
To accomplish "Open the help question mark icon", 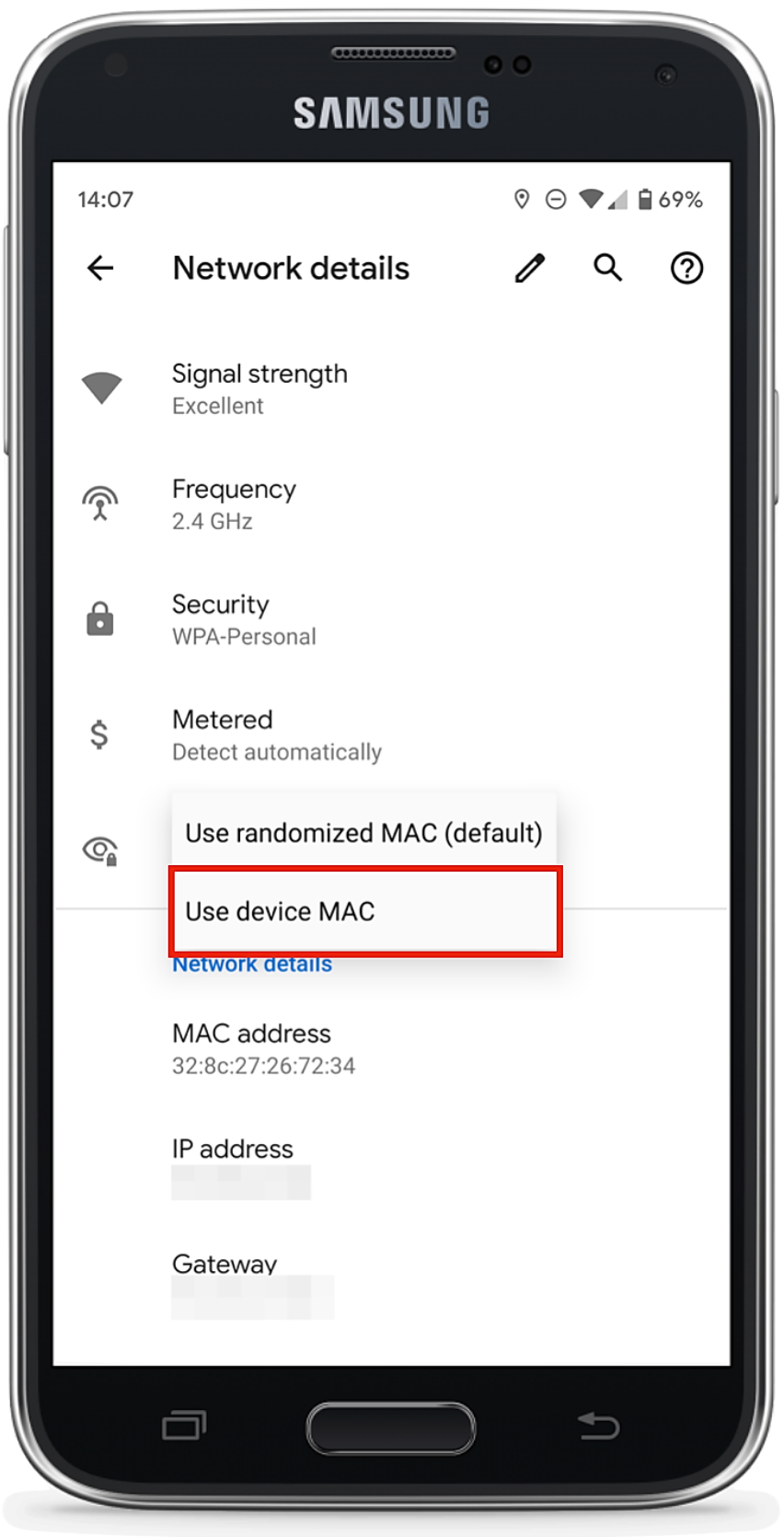I will tap(686, 268).
